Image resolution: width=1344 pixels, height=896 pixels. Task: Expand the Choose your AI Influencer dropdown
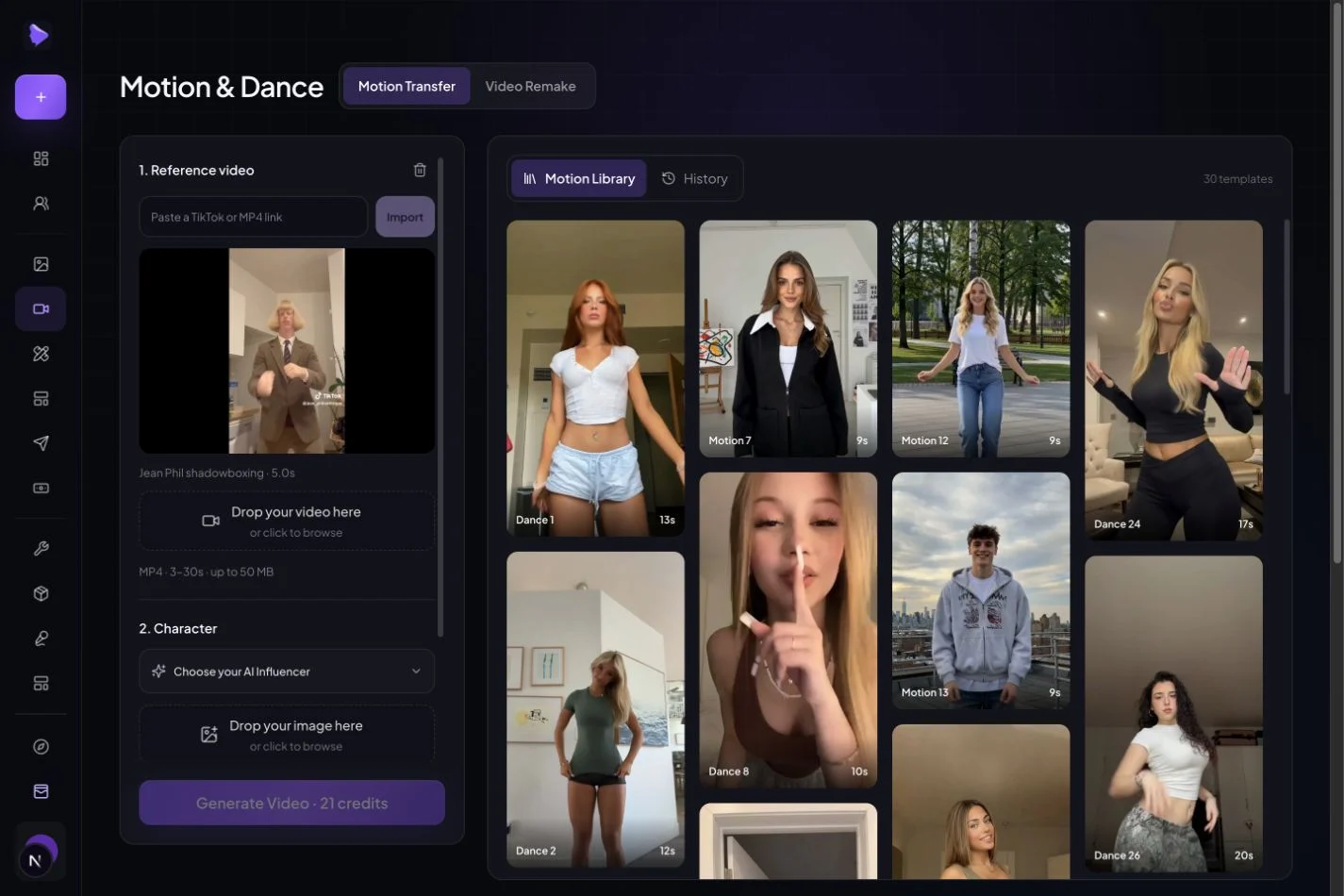pyautogui.click(x=287, y=672)
